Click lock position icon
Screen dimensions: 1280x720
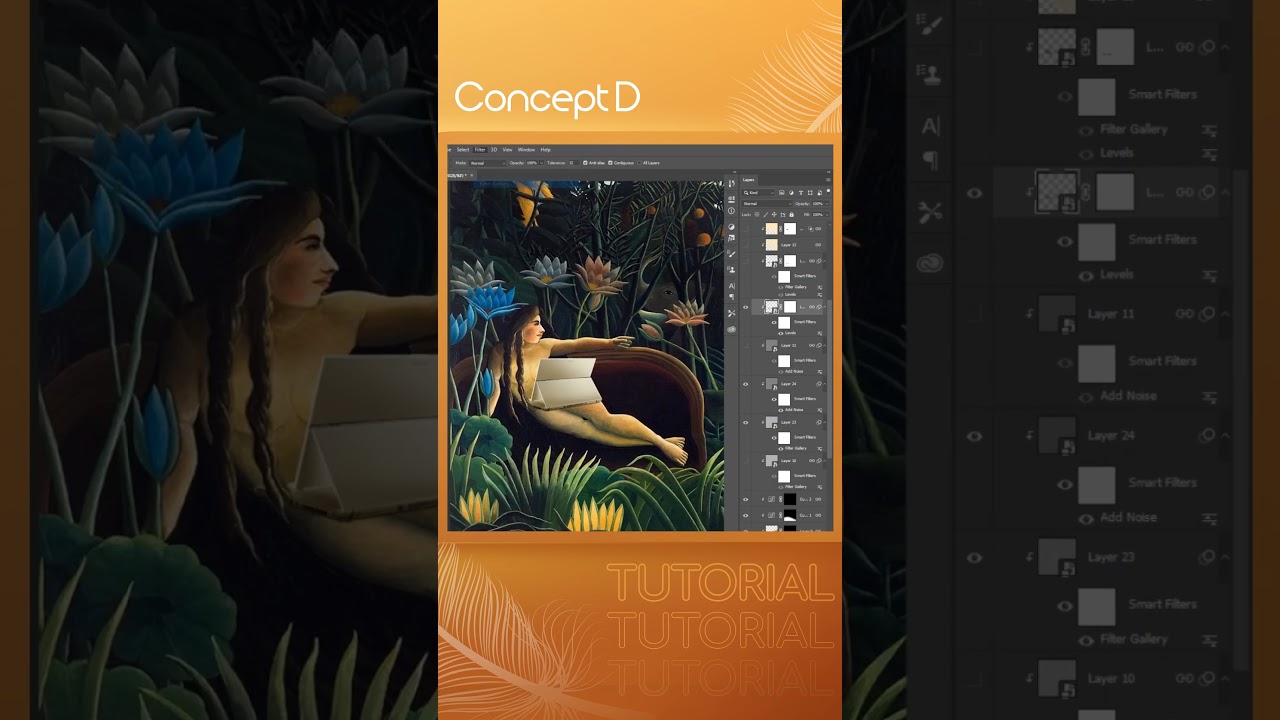point(774,214)
